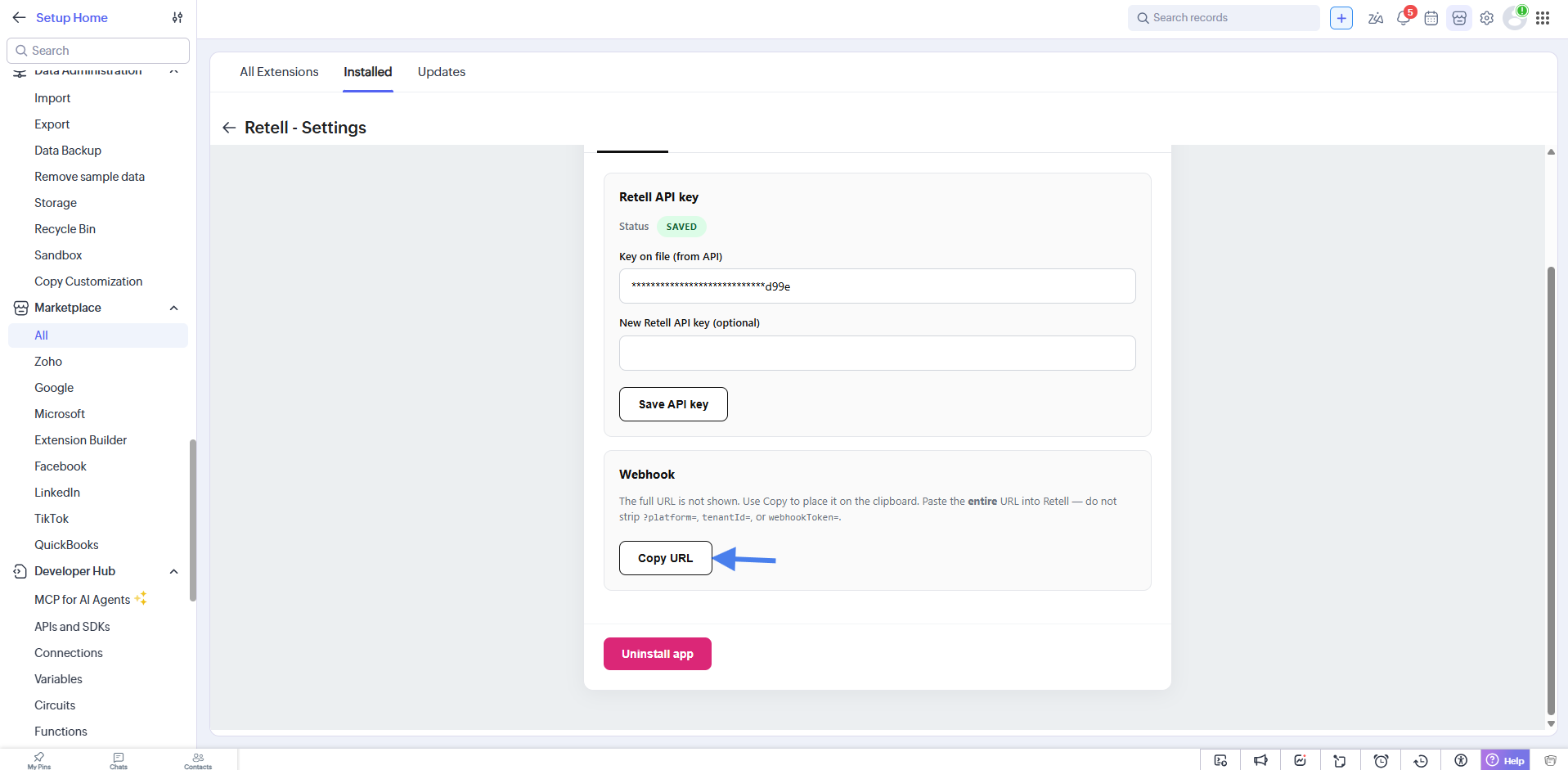The height and width of the screenshot is (770, 1568).
Task: Click the scroll-down arrow of settings panel
Action: (x=1551, y=723)
